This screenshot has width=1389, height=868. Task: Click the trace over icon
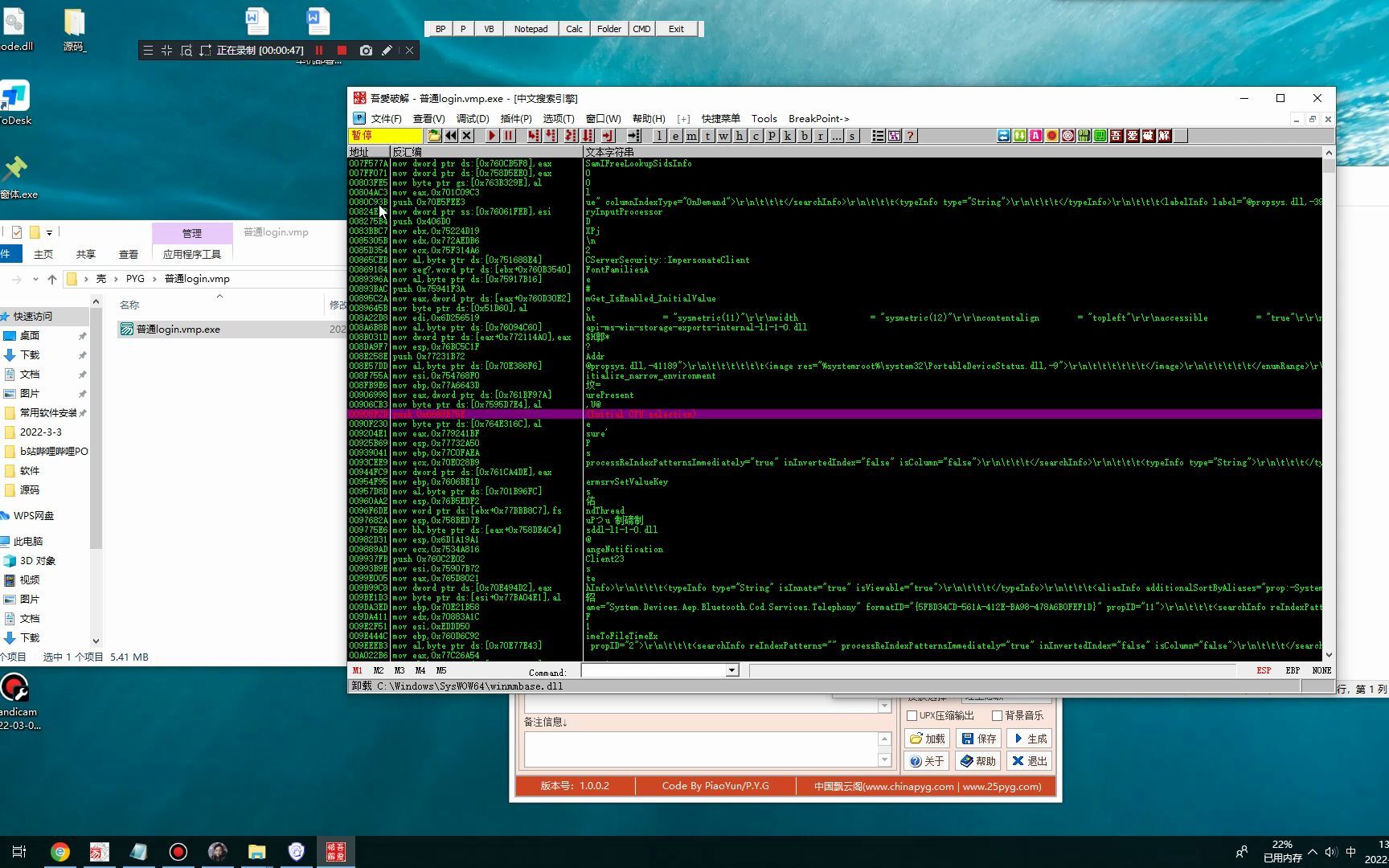588,136
